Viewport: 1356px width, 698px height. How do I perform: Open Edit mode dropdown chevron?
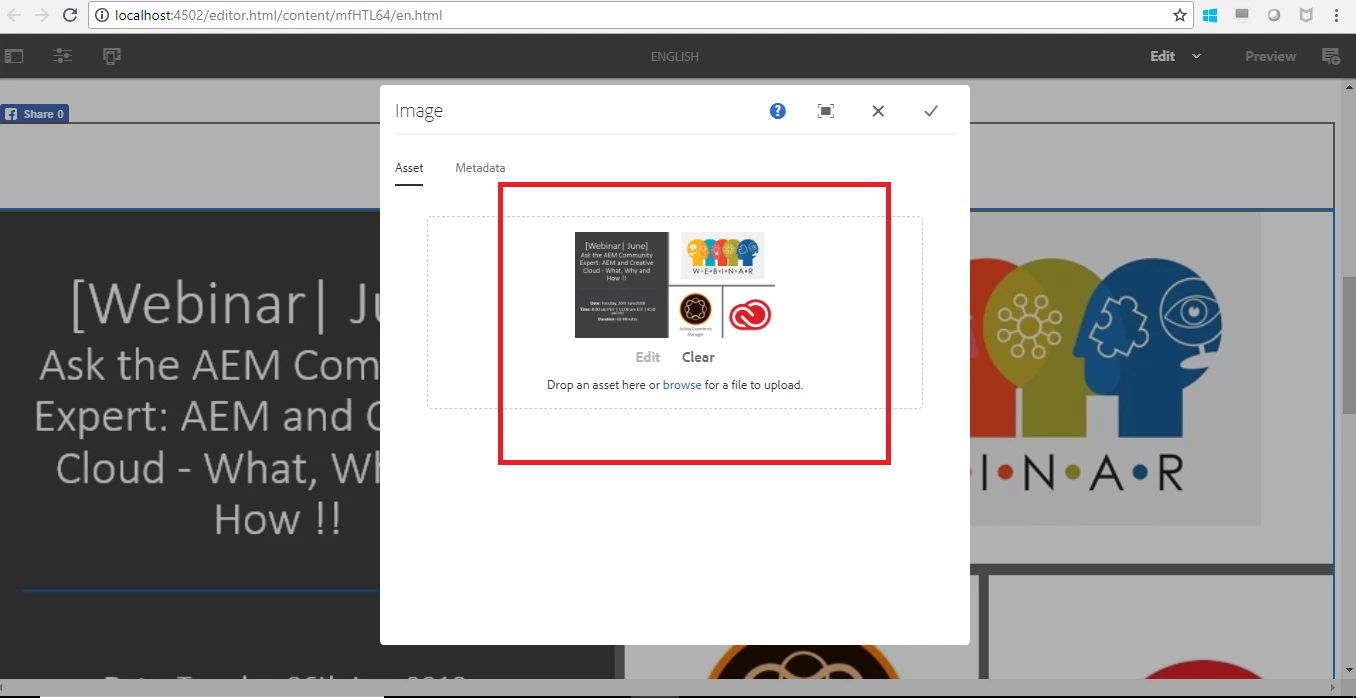tap(1196, 56)
